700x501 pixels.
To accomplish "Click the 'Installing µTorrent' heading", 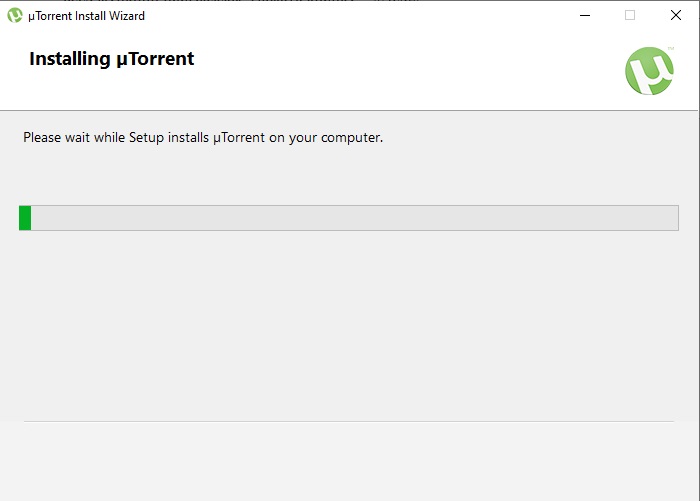I will pyautogui.click(x=112, y=59).
